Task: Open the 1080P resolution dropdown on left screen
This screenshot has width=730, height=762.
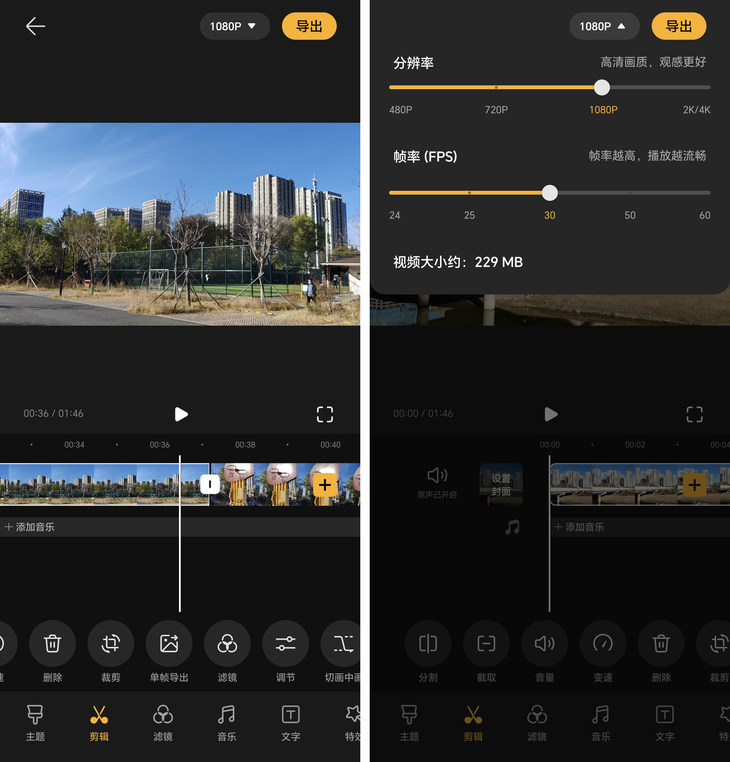Action: (235, 26)
